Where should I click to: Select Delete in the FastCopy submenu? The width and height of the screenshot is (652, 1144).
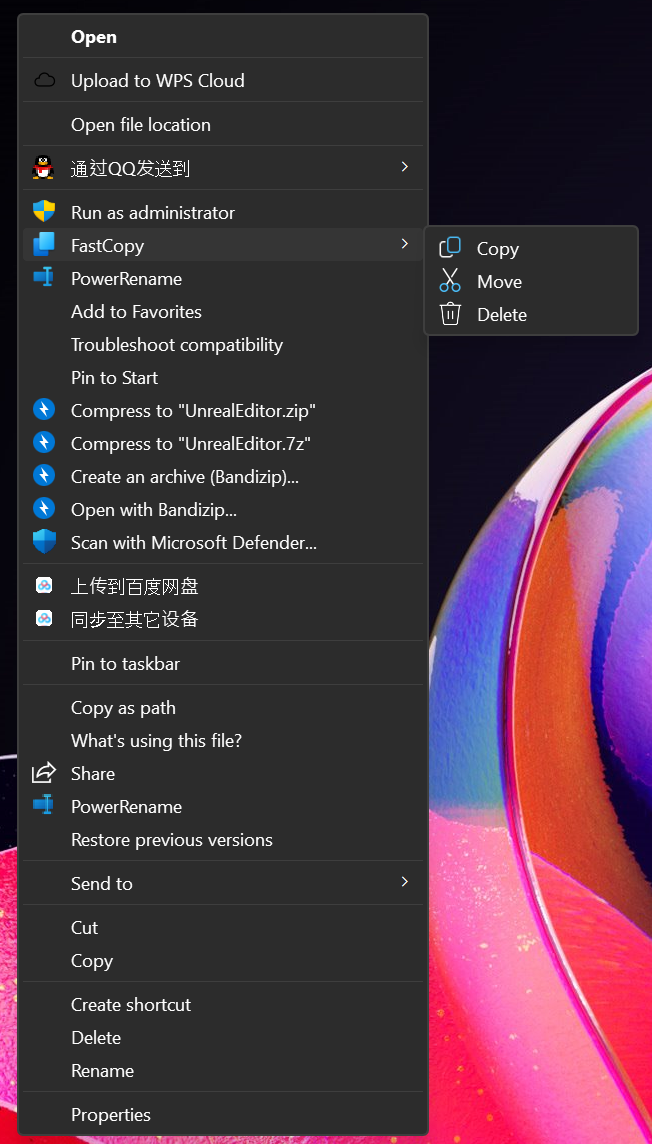[531, 314]
